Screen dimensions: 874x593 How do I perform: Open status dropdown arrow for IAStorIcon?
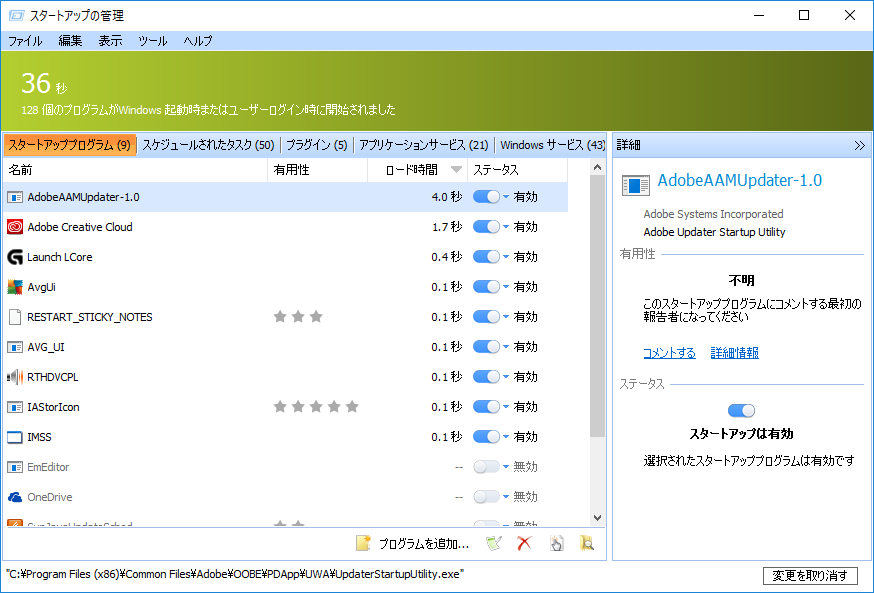tap(506, 407)
